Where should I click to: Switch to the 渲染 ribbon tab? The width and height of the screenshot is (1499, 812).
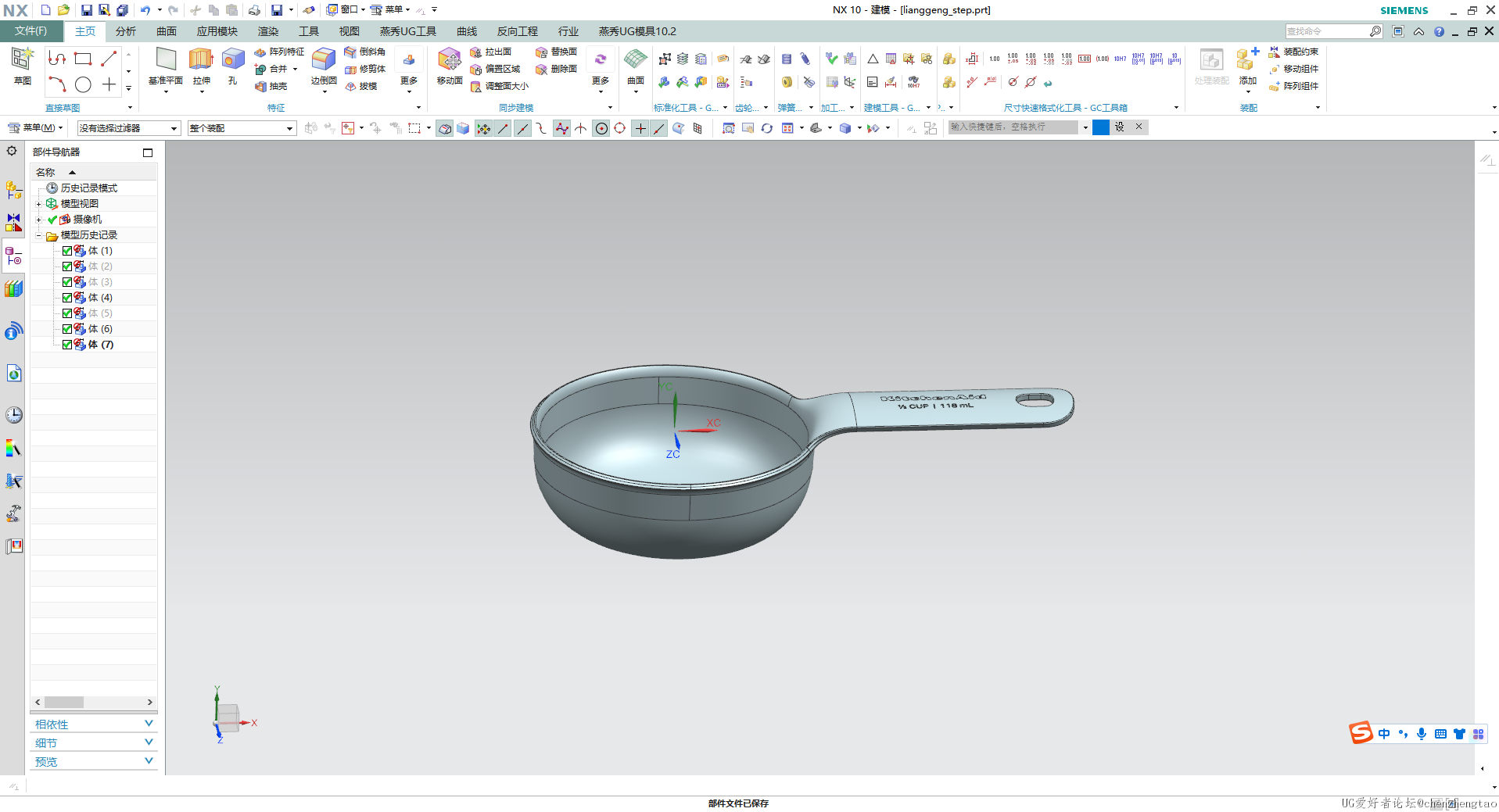tap(268, 31)
